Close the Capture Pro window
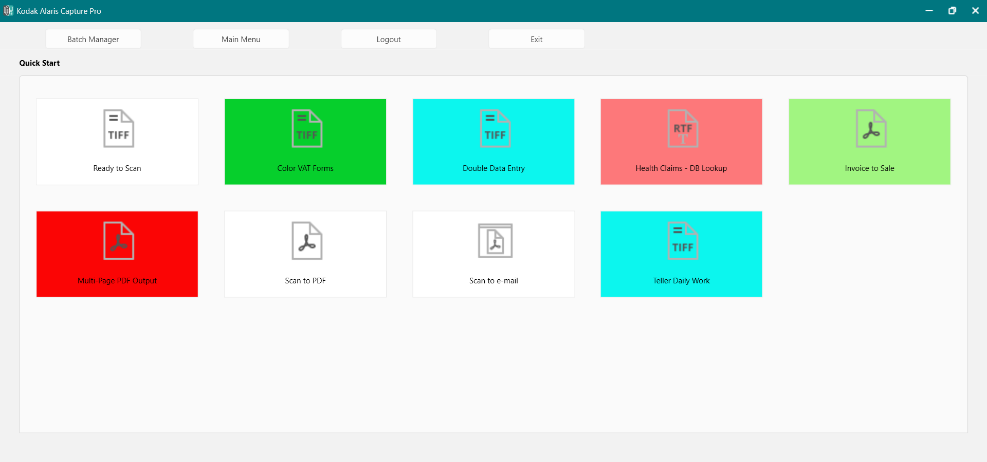Viewport: 987px width, 462px height. coord(975,11)
